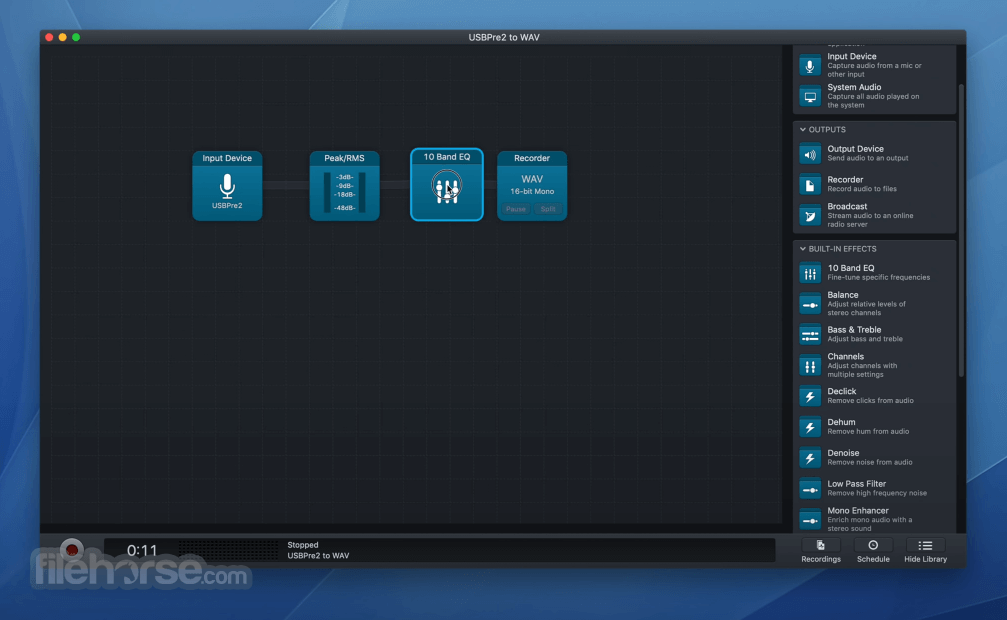Click the 'System Audio' library label

click(x=854, y=87)
